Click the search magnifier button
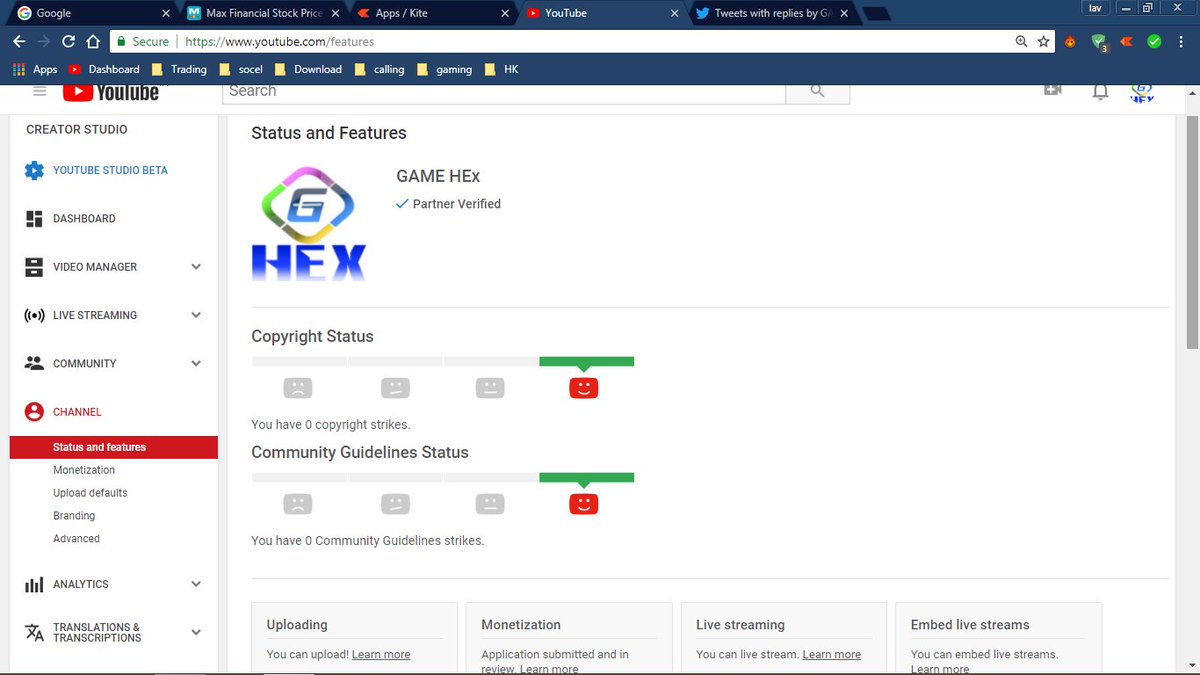The height and width of the screenshot is (675, 1200). tap(817, 91)
